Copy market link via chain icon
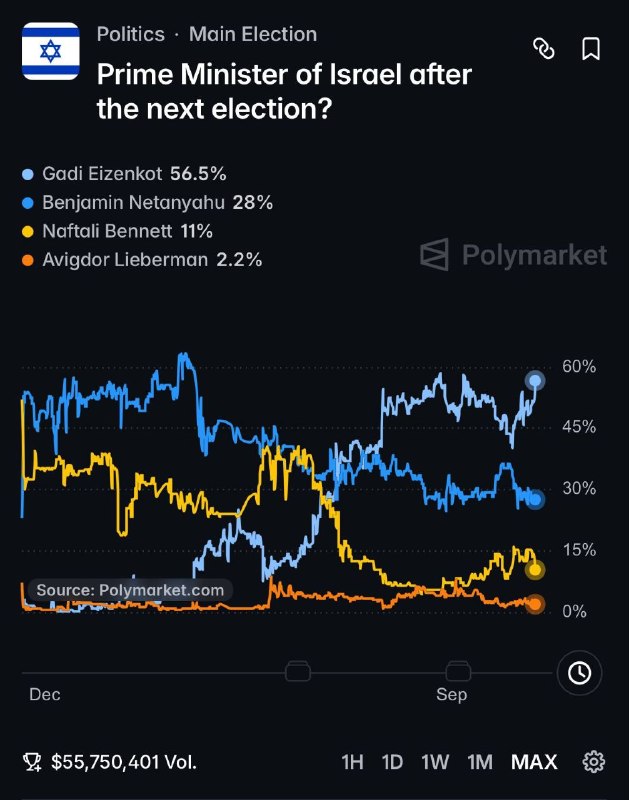The height and width of the screenshot is (800, 629). [x=543, y=49]
